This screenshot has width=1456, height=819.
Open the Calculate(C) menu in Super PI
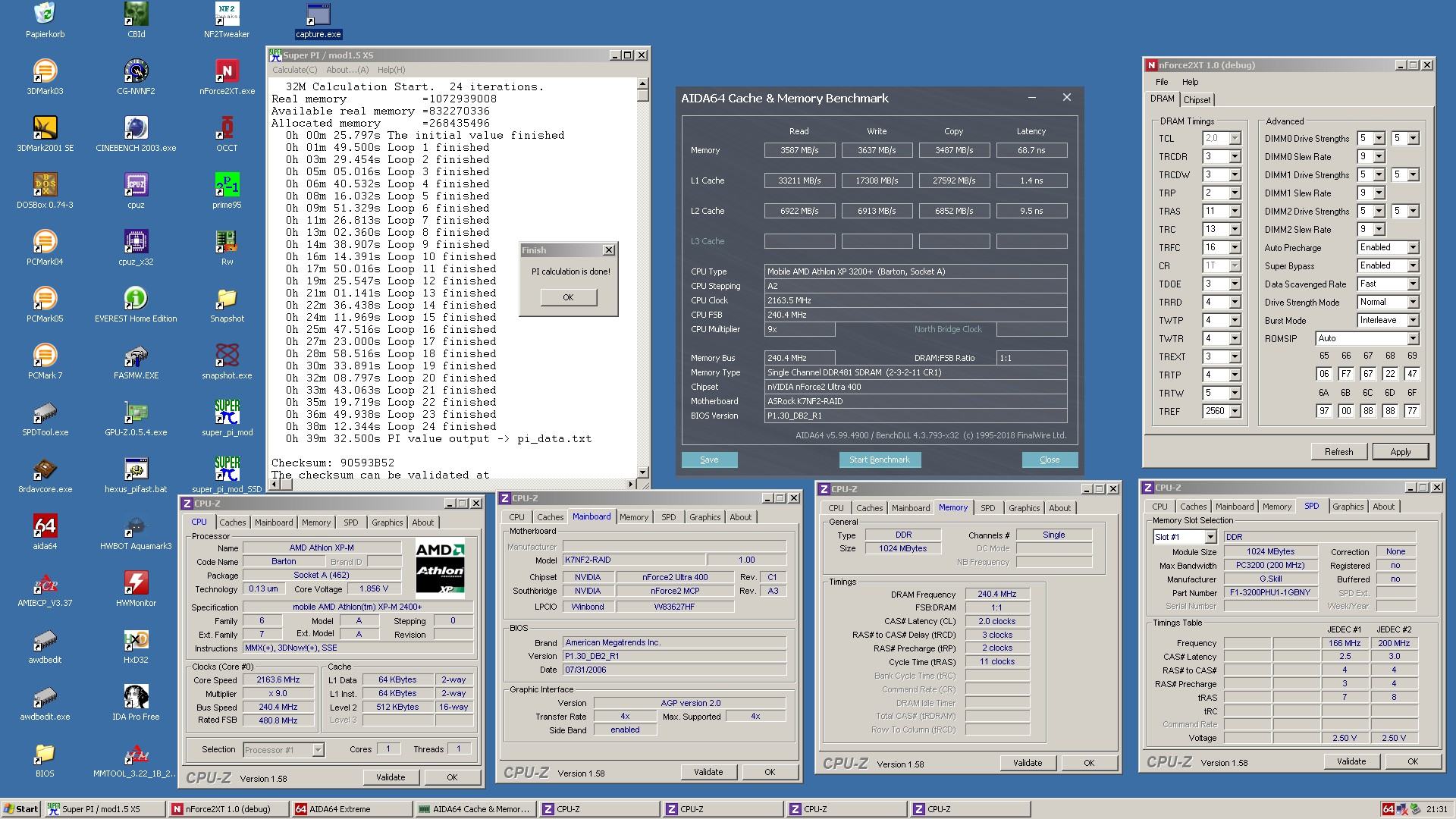click(295, 70)
